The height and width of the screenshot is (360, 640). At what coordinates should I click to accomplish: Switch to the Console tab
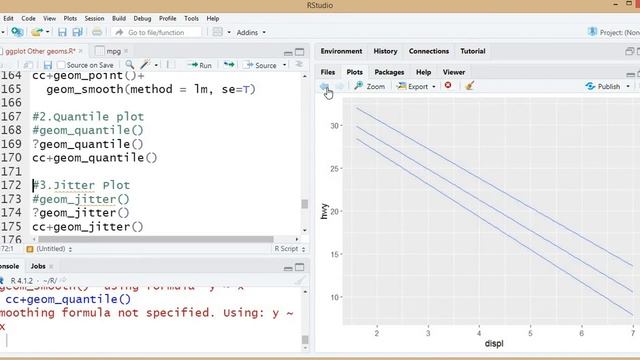(10, 266)
